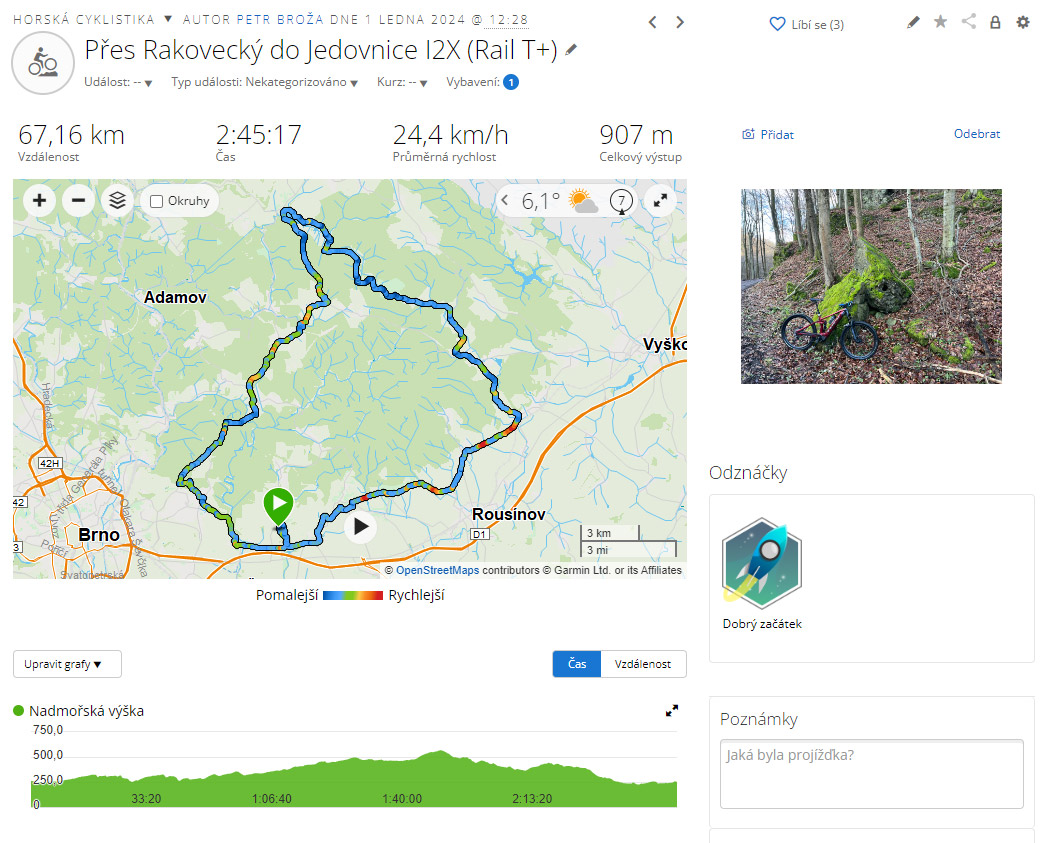The image size is (1049, 843).
Task: Zoom in the map with plus button
Action: tap(39, 200)
